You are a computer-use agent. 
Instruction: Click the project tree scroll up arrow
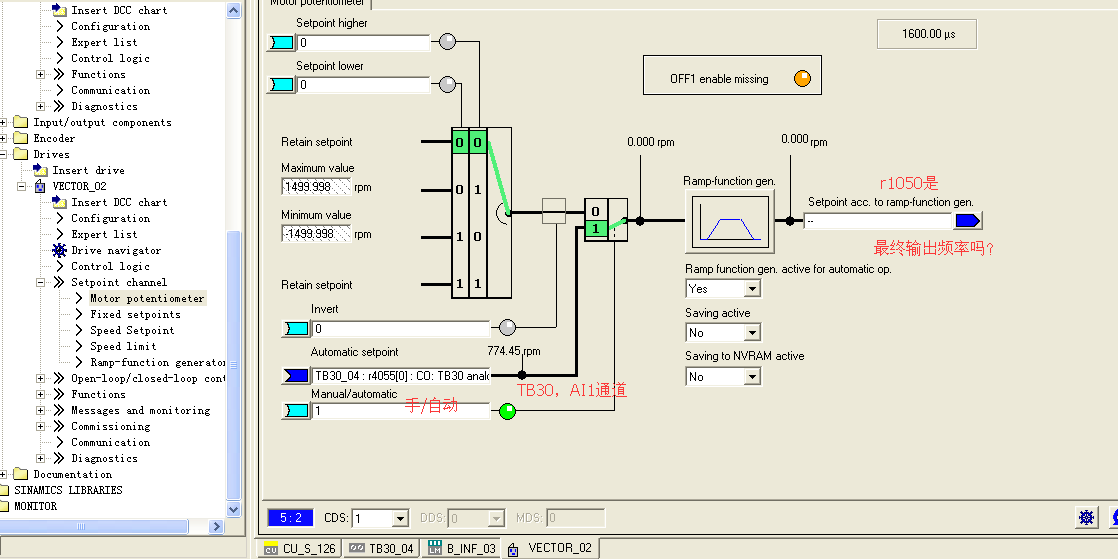click(234, 10)
